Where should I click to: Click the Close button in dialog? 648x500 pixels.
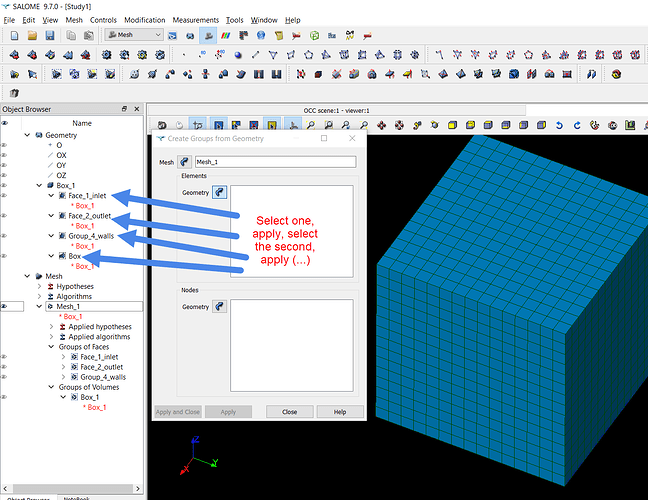tap(289, 411)
